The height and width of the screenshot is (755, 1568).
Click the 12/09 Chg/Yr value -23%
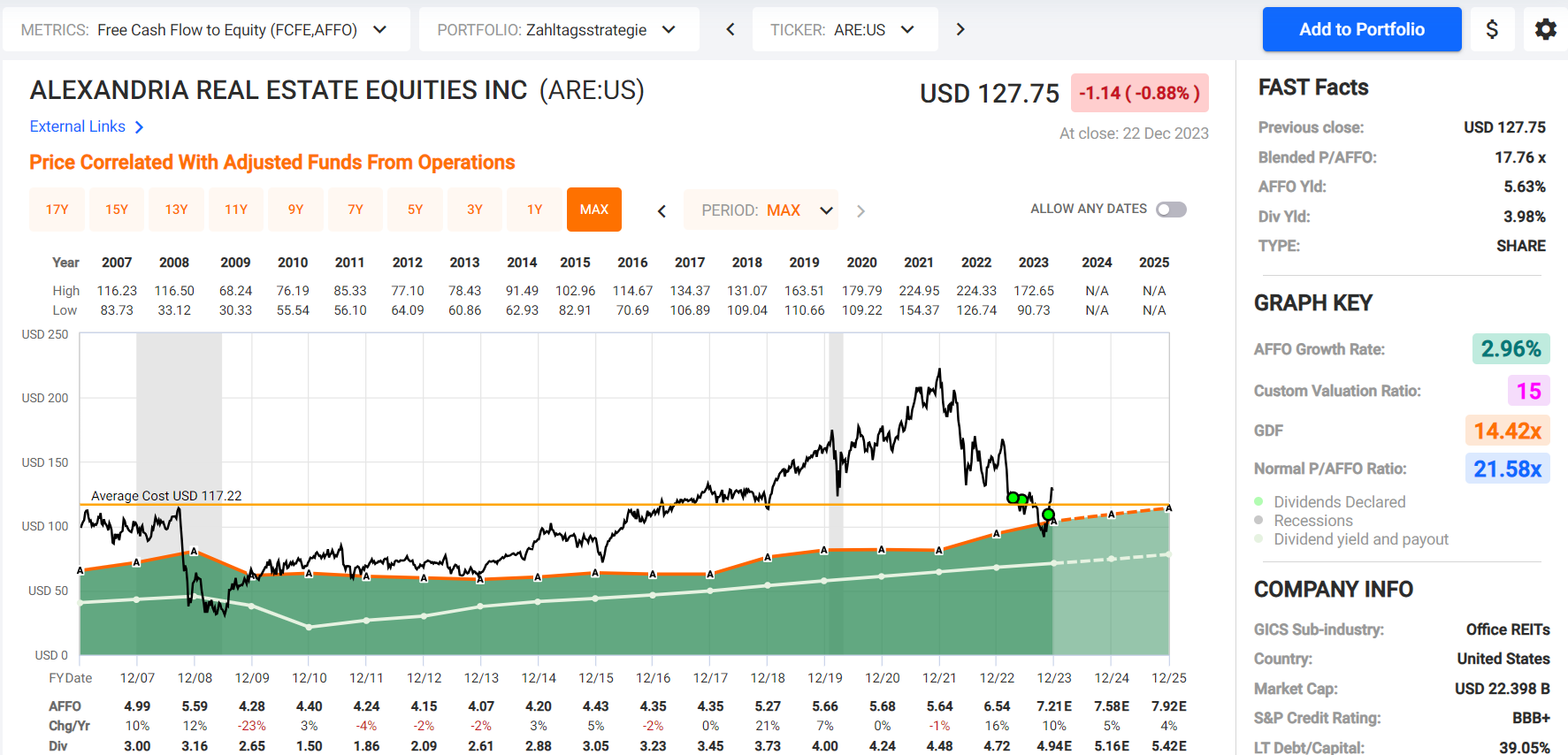252,726
